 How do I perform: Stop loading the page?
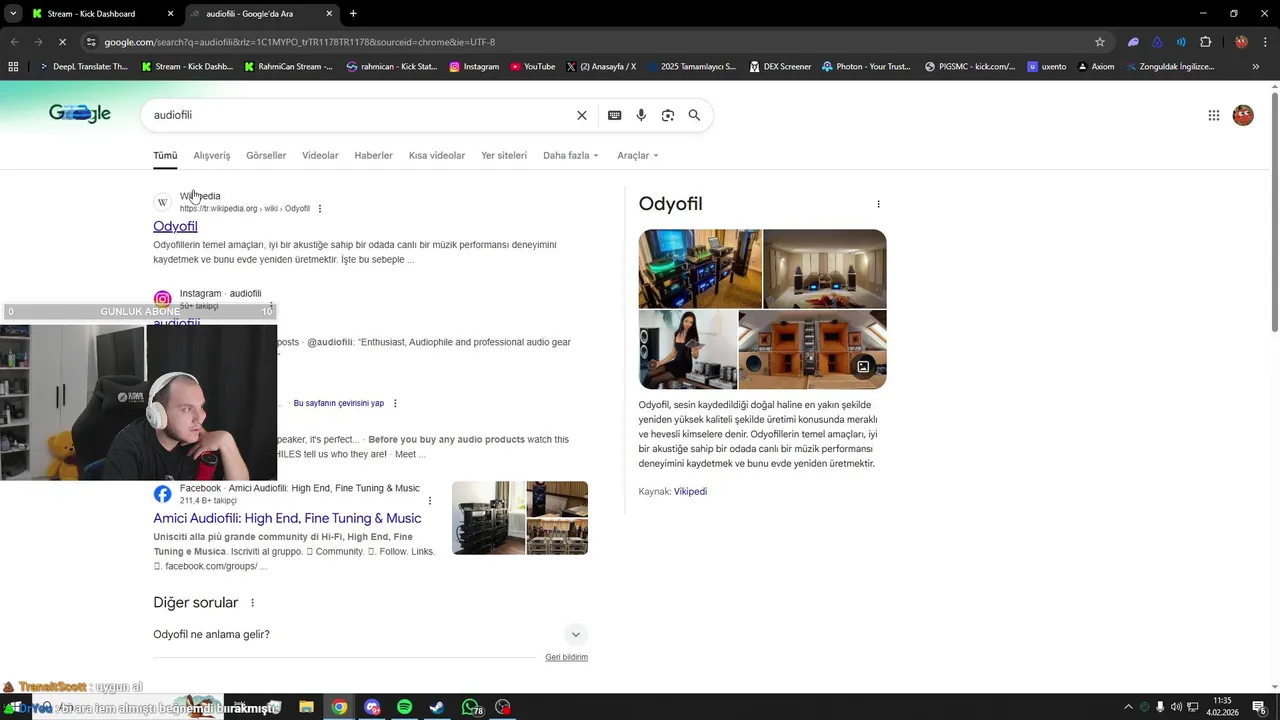coord(62,42)
